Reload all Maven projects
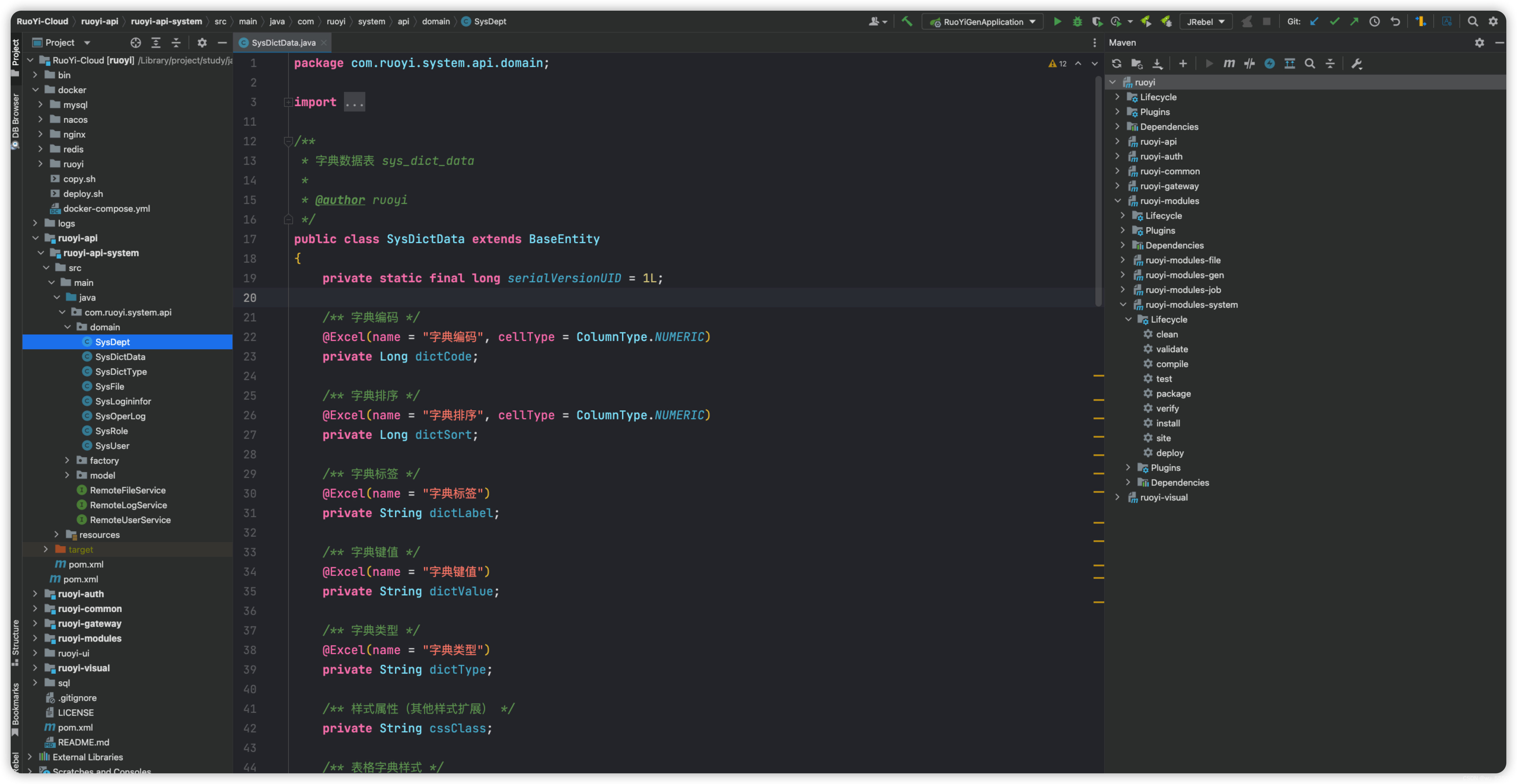This screenshot has width=1517, height=784. pos(1117,64)
